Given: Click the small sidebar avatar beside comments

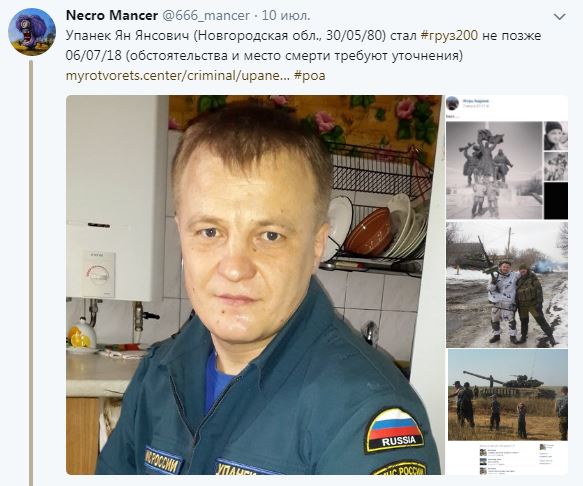Looking at the screenshot, I should (x=543, y=446).
